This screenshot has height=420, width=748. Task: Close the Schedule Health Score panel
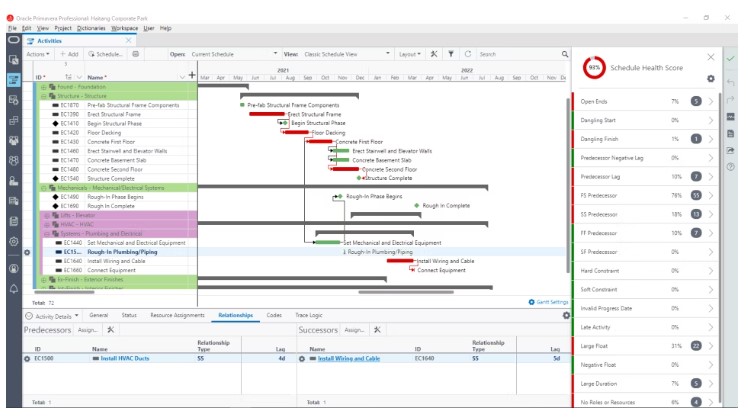pyautogui.click(x=711, y=57)
